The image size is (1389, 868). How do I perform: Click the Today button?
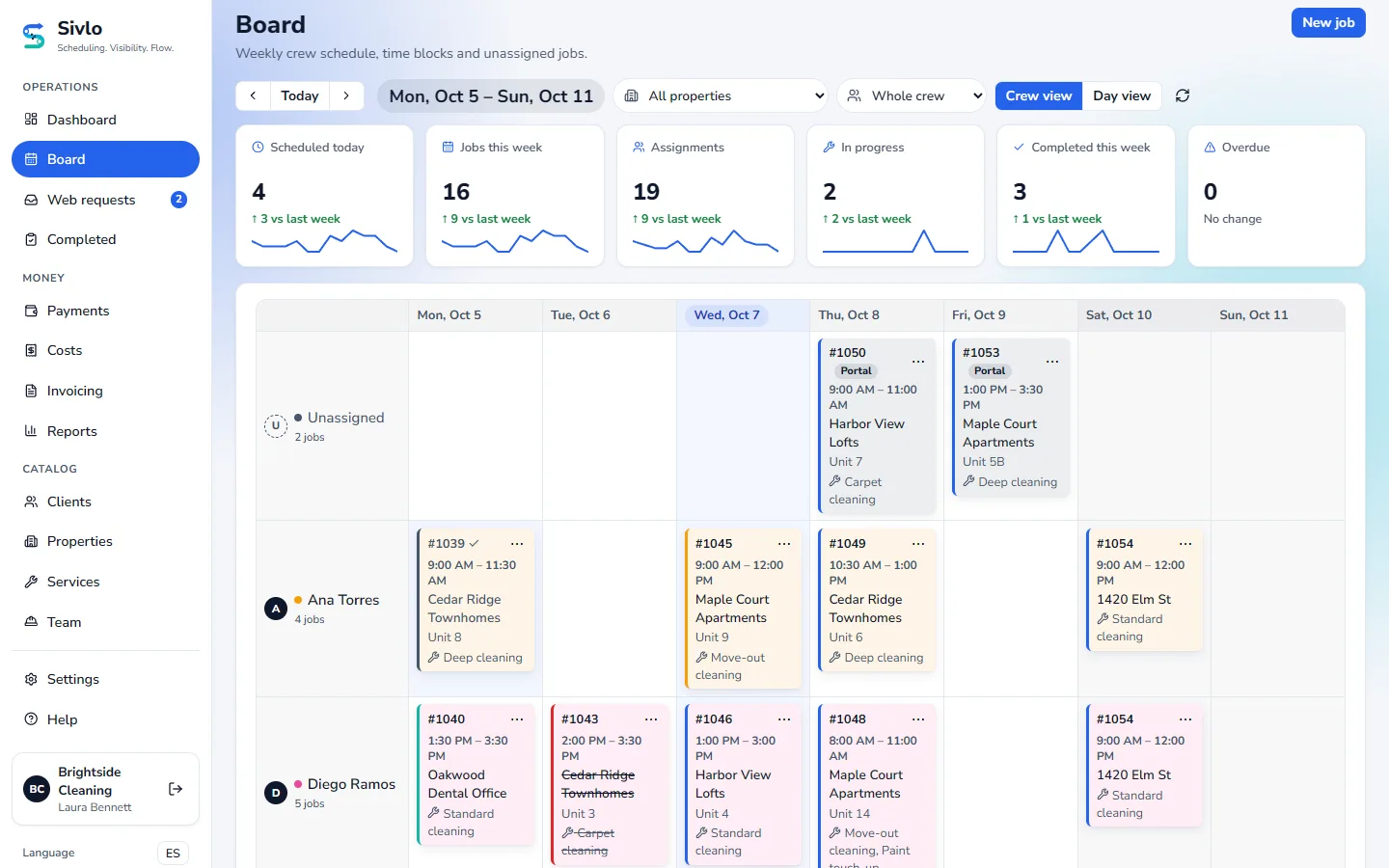coord(300,95)
